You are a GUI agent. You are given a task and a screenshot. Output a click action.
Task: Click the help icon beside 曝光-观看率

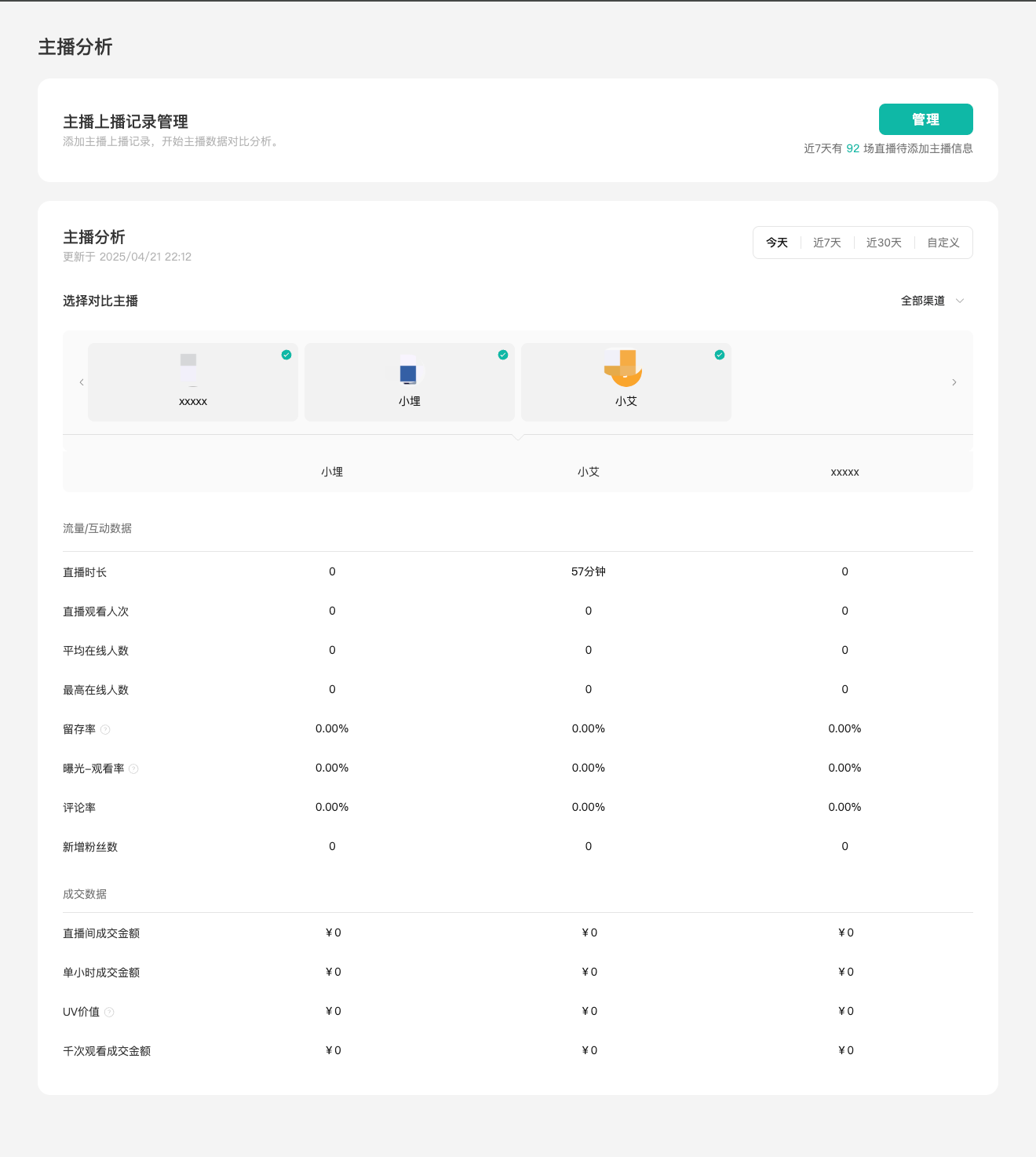[133, 768]
